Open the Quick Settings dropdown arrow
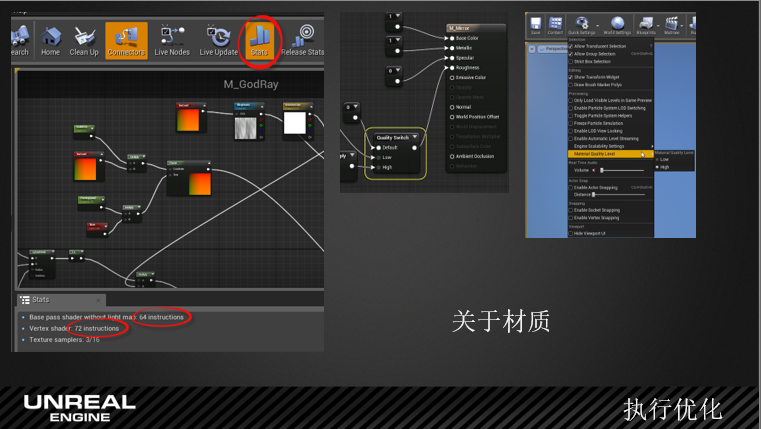This screenshot has width=761, height=429. click(597, 26)
